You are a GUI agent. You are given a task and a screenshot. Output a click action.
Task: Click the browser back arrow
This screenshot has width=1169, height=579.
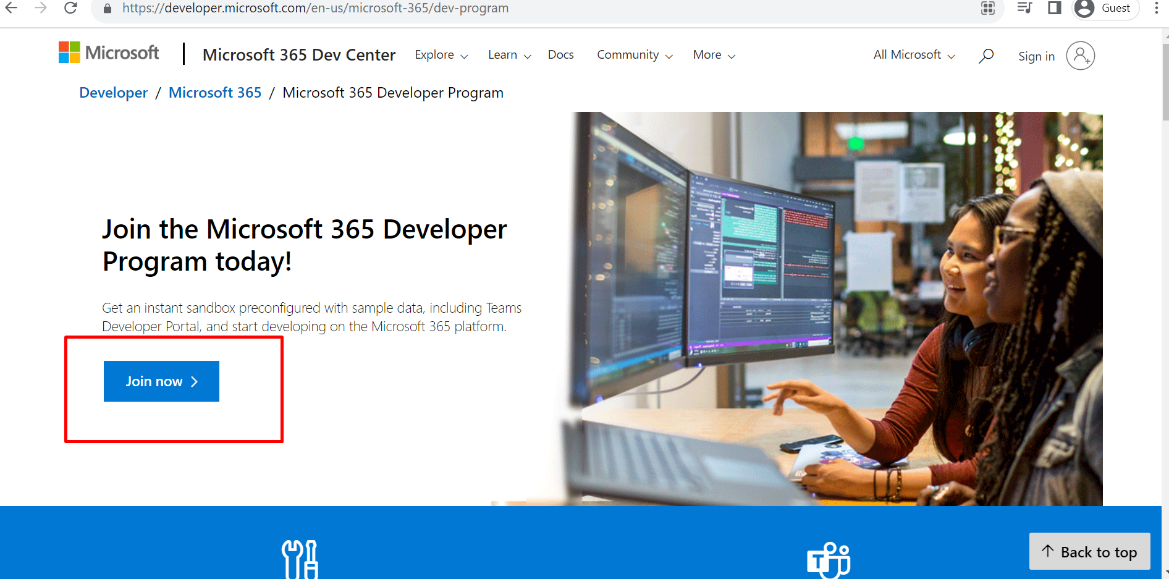click(x=11, y=8)
